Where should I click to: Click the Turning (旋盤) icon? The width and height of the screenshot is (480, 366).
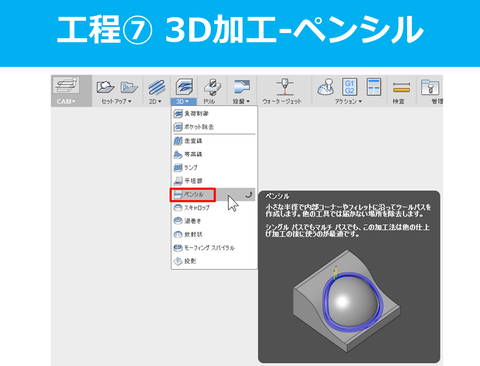pos(242,87)
